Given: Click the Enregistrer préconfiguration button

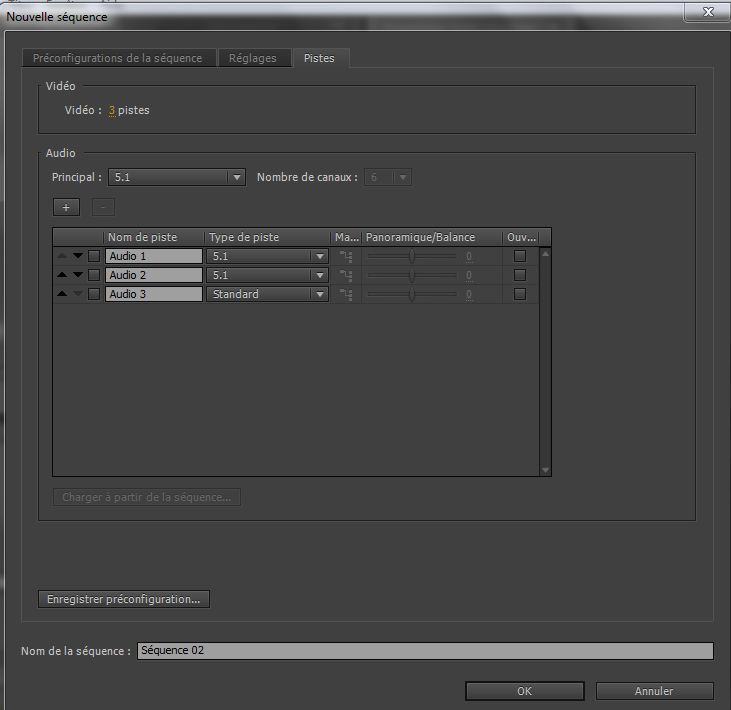Looking at the screenshot, I should pos(124,599).
